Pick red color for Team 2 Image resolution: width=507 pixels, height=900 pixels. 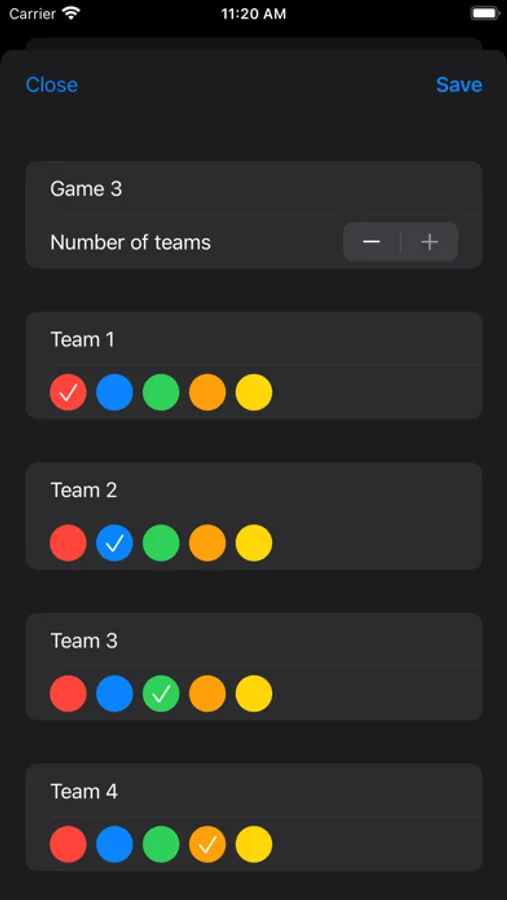point(68,543)
